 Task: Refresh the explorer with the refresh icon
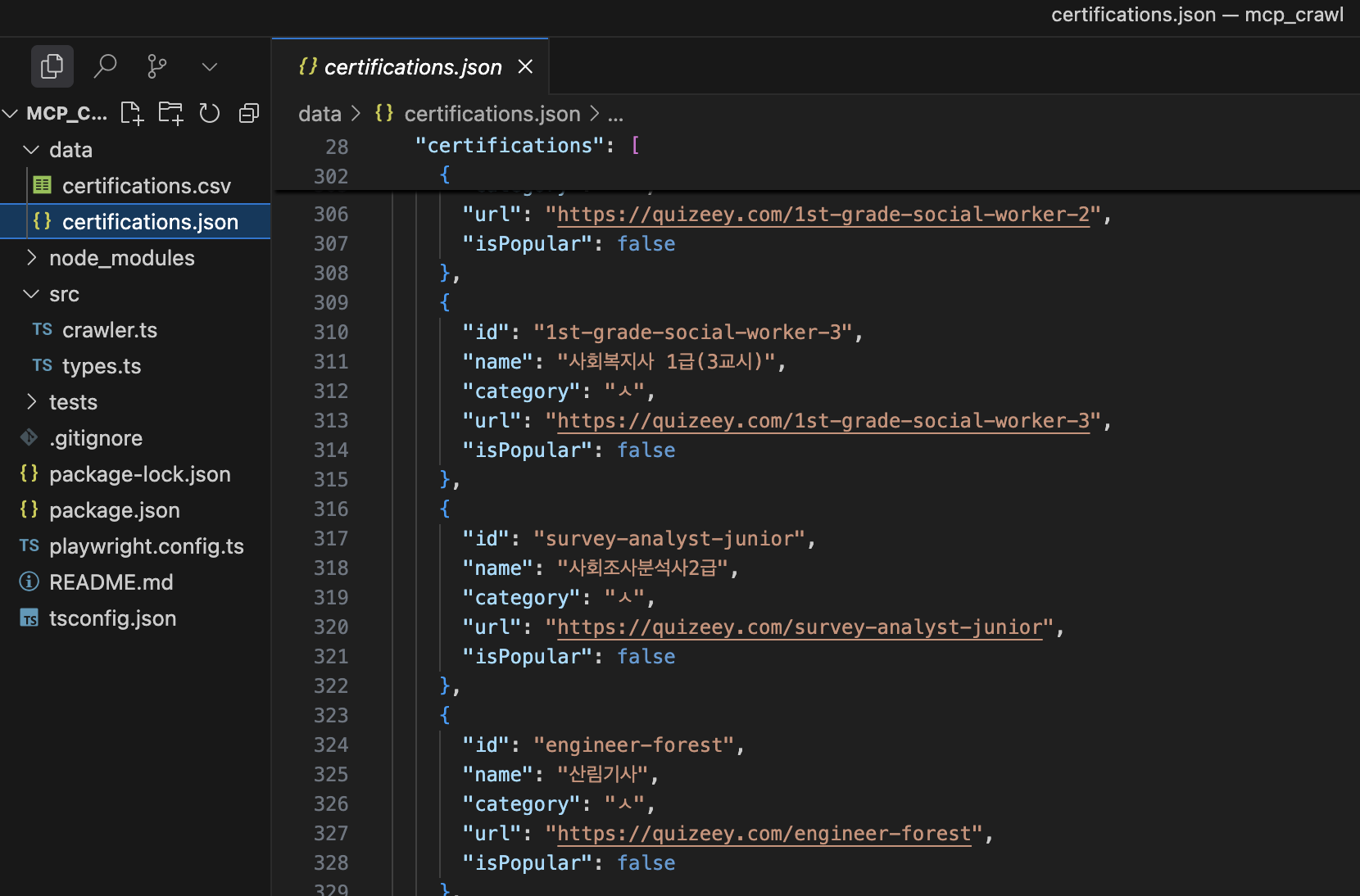[210, 113]
